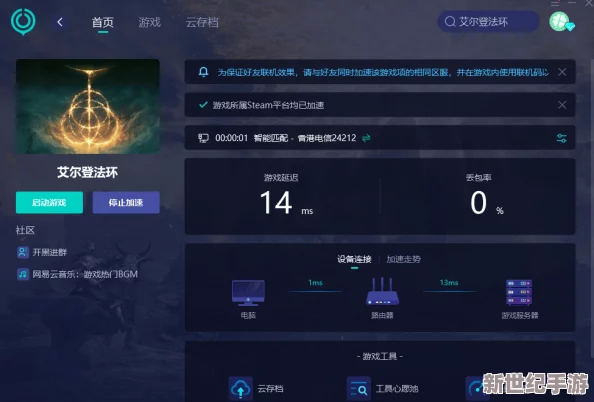Viewport: 594px width, 402px height.
Task: Switch to the 首页 tab
Action: [x=103, y=22]
